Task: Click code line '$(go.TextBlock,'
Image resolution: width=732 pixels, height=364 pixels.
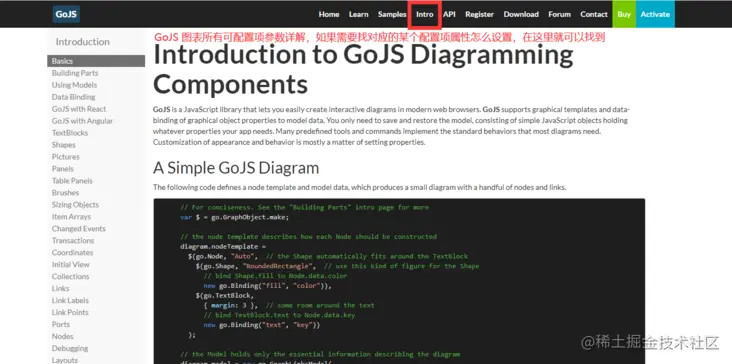Action: (225, 295)
